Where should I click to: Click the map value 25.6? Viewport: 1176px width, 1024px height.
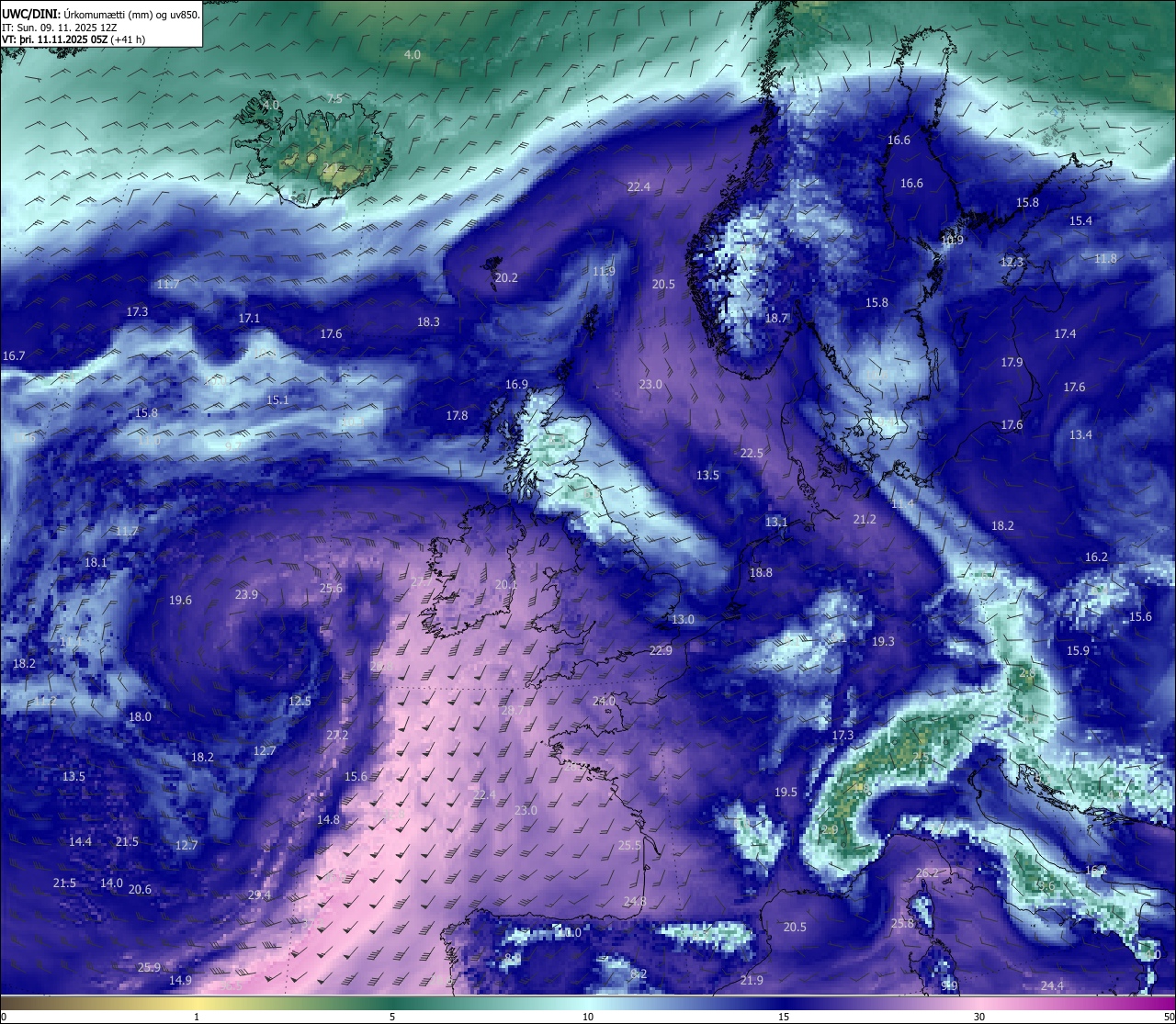pos(331,588)
